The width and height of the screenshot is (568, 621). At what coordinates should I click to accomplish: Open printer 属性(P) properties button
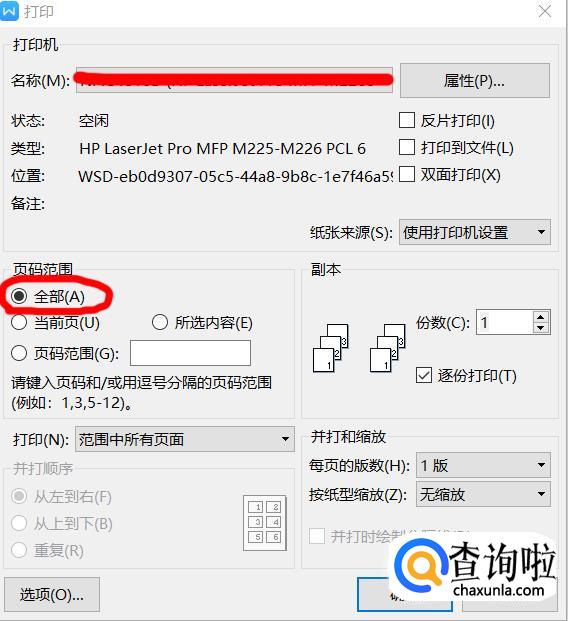(x=475, y=80)
